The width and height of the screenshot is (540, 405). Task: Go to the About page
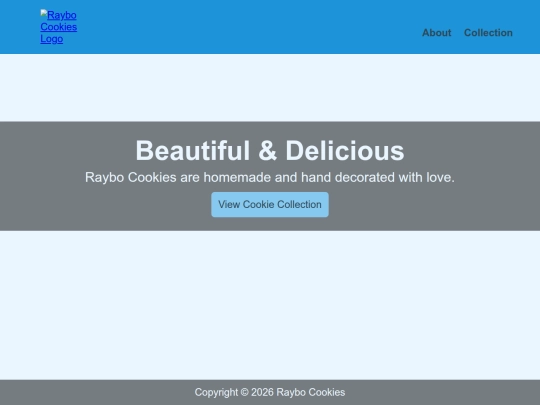[x=436, y=33]
